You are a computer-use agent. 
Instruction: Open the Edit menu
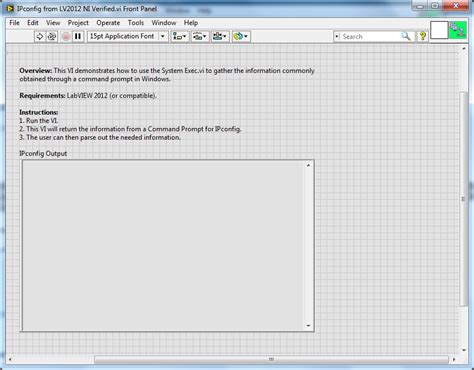(33, 23)
